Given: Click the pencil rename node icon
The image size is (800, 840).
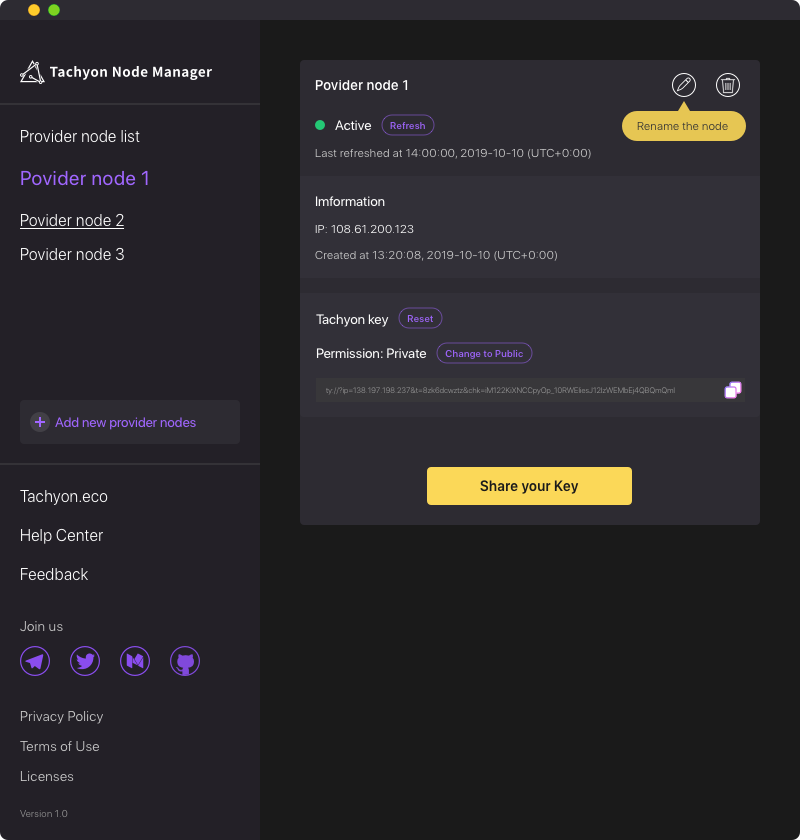Looking at the screenshot, I should pos(684,85).
